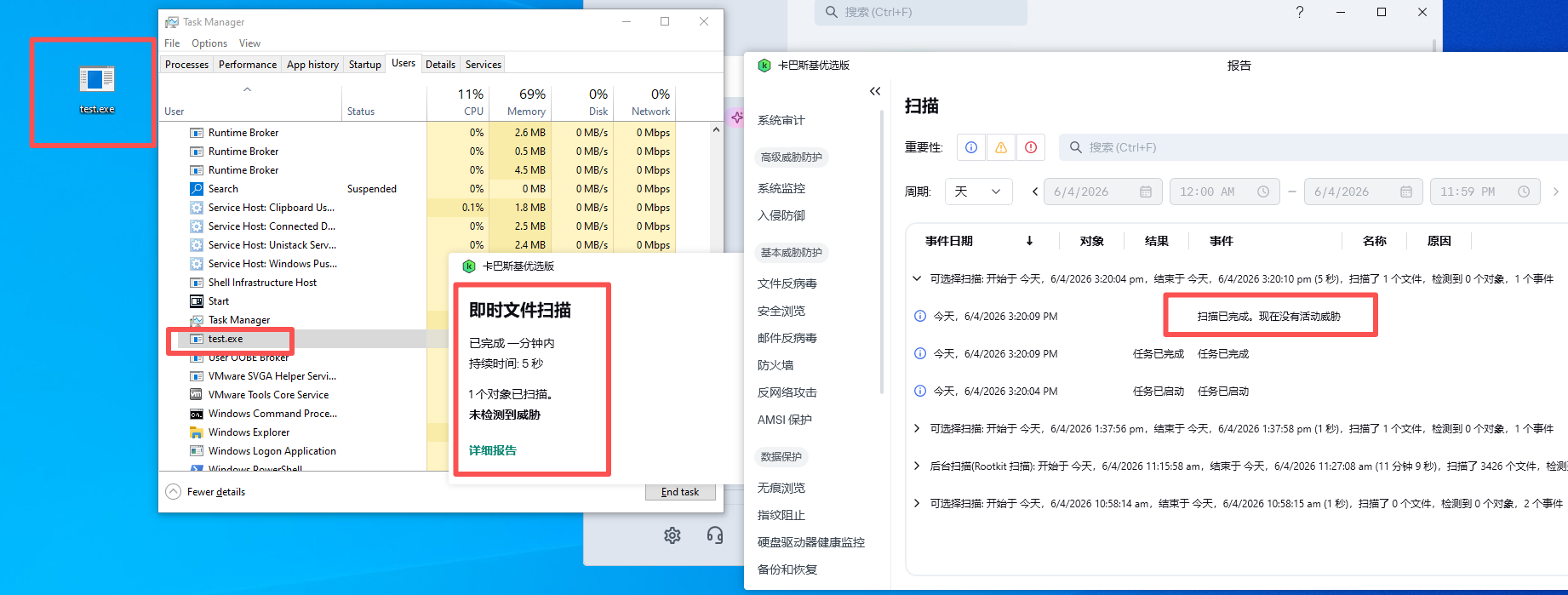
Task: Collapse the report sidebar with double-chevron
Action: point(875,91)
